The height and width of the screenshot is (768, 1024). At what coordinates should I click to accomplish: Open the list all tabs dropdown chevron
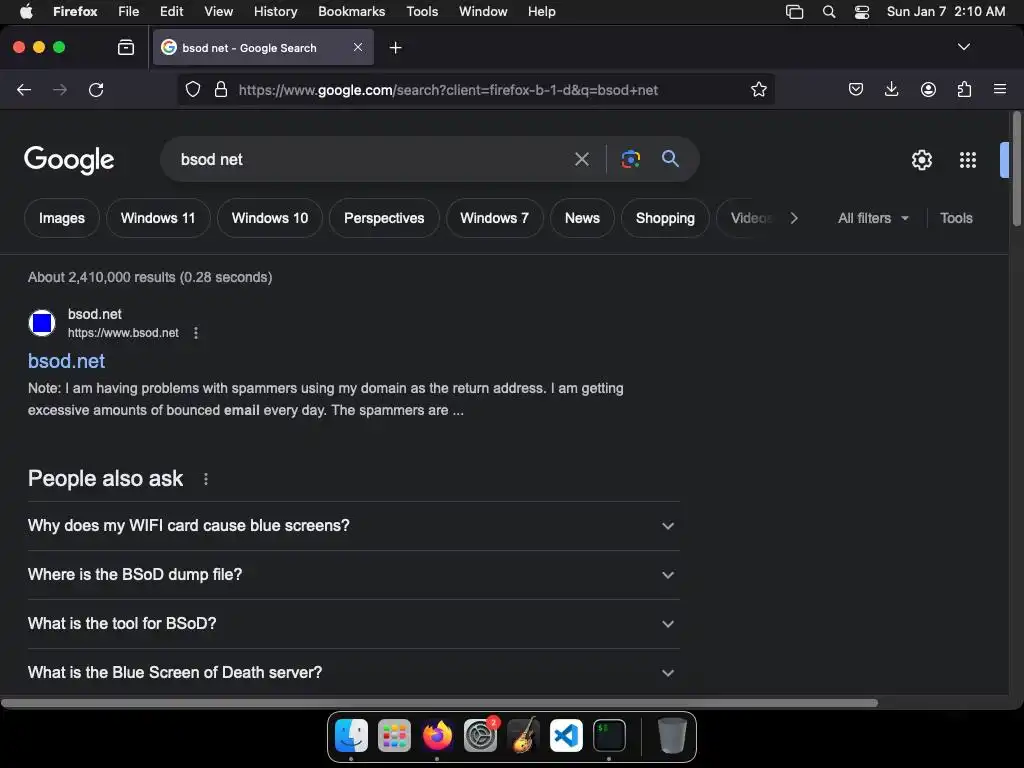[963, 47]
